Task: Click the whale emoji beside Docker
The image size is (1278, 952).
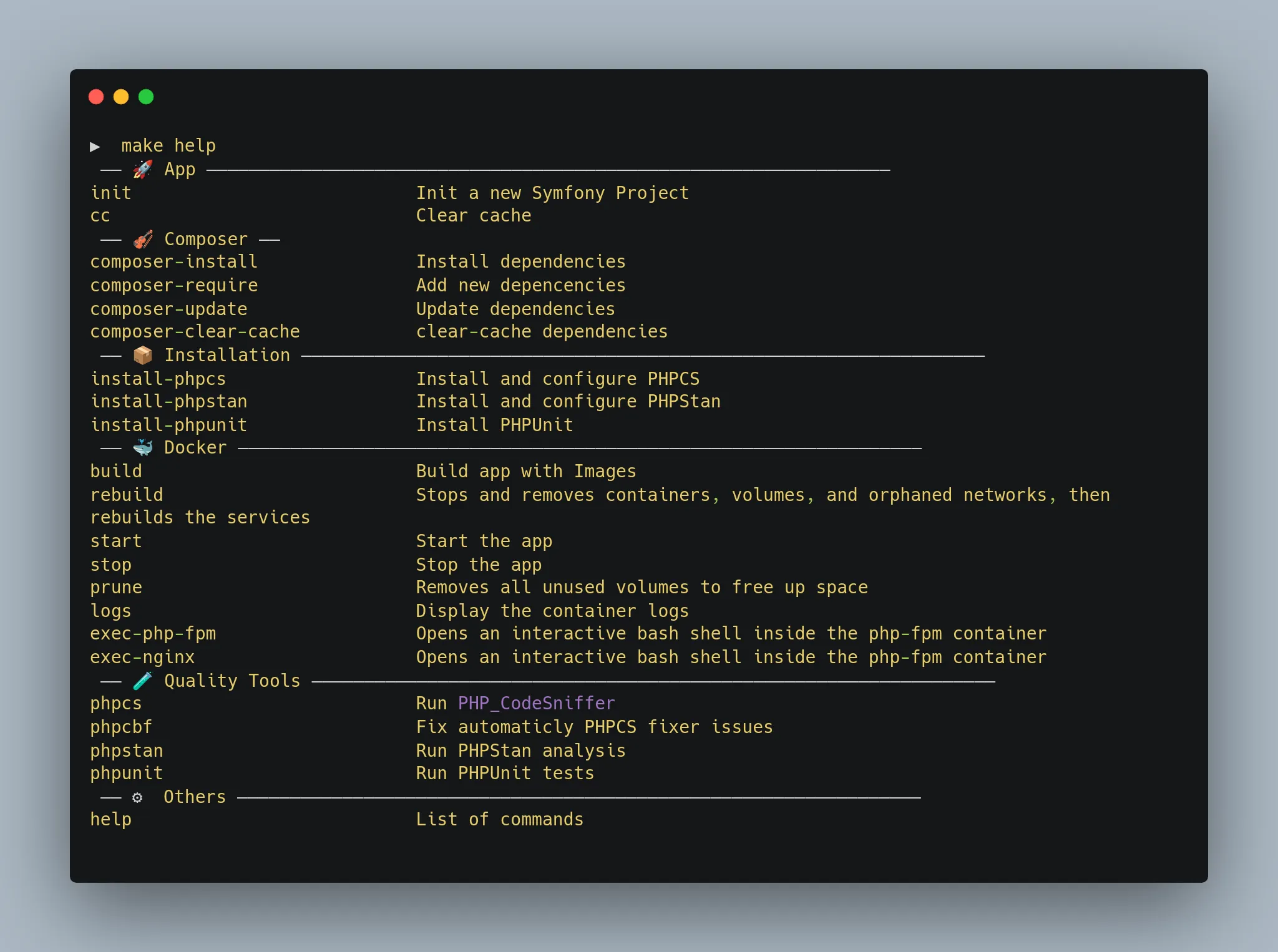Action: point(142,447)
